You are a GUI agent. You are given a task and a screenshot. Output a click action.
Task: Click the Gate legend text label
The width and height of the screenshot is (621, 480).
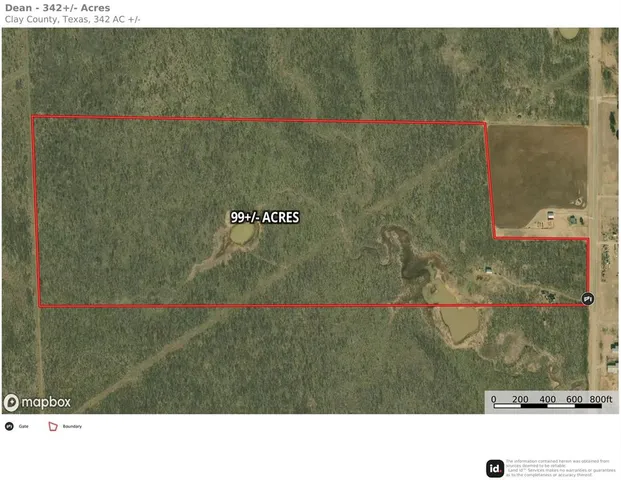[23, 426]
